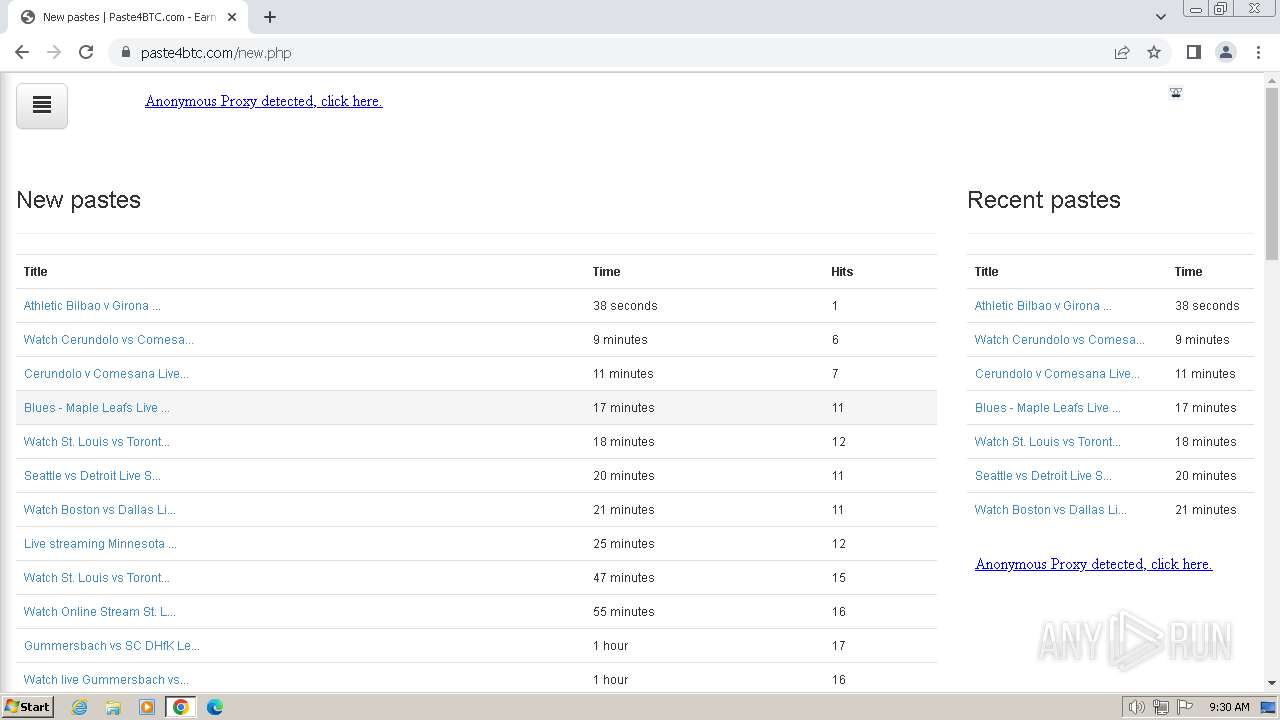The width and height of the screenshot is (1280, 720).
Task: Open Watch live Gummersbach vs paste
Action: [106, 680]
